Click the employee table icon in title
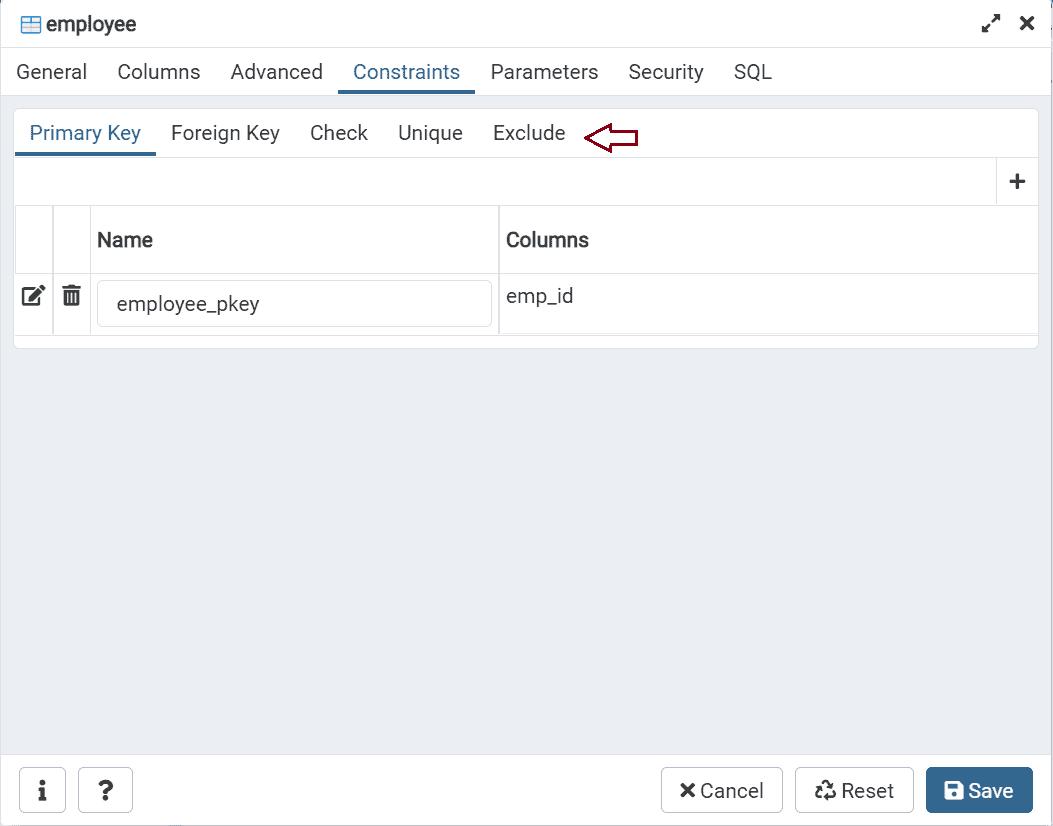 coord(30,25)
